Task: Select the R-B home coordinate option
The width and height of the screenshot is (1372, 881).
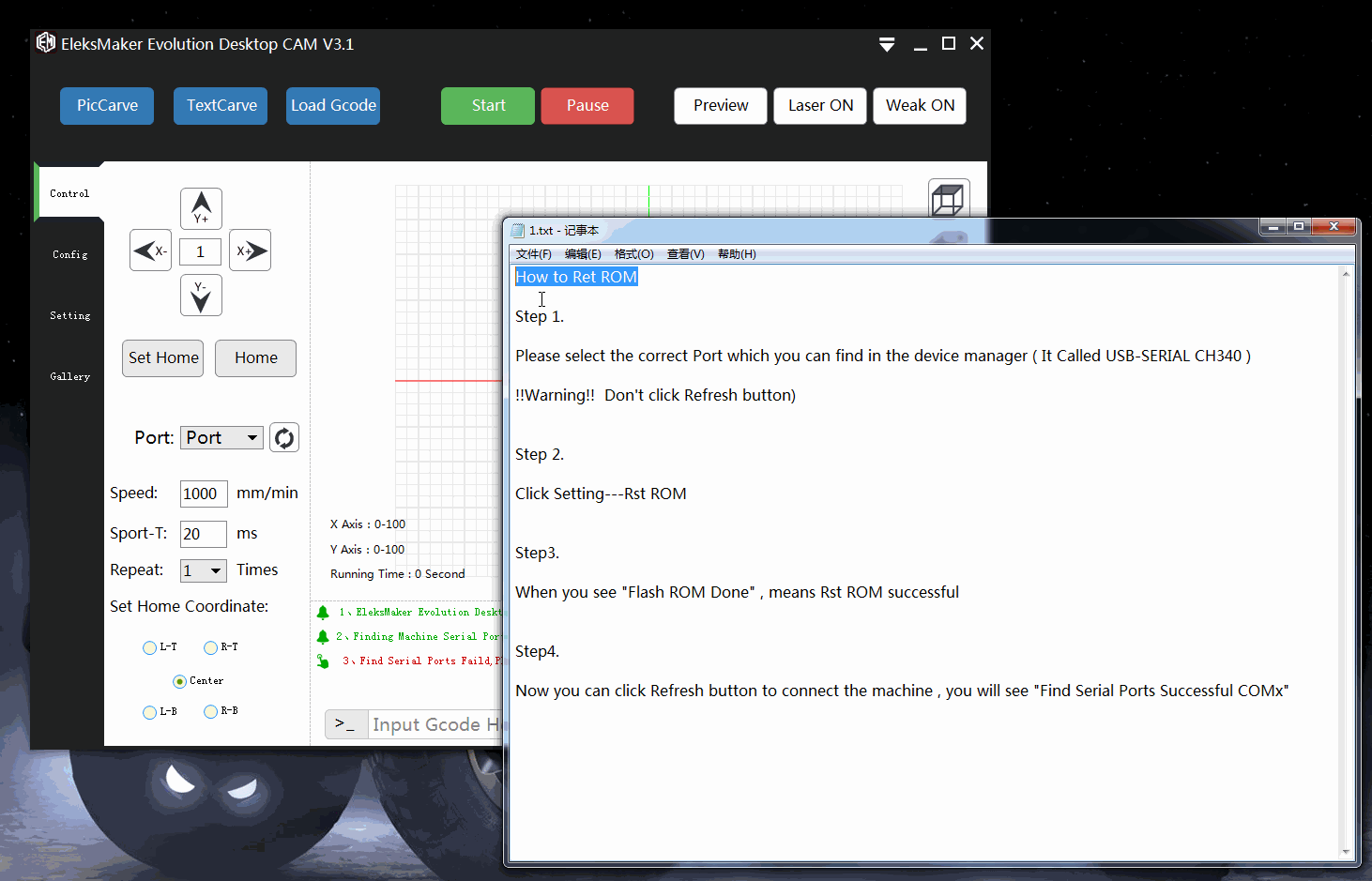Action: point(210,712)
